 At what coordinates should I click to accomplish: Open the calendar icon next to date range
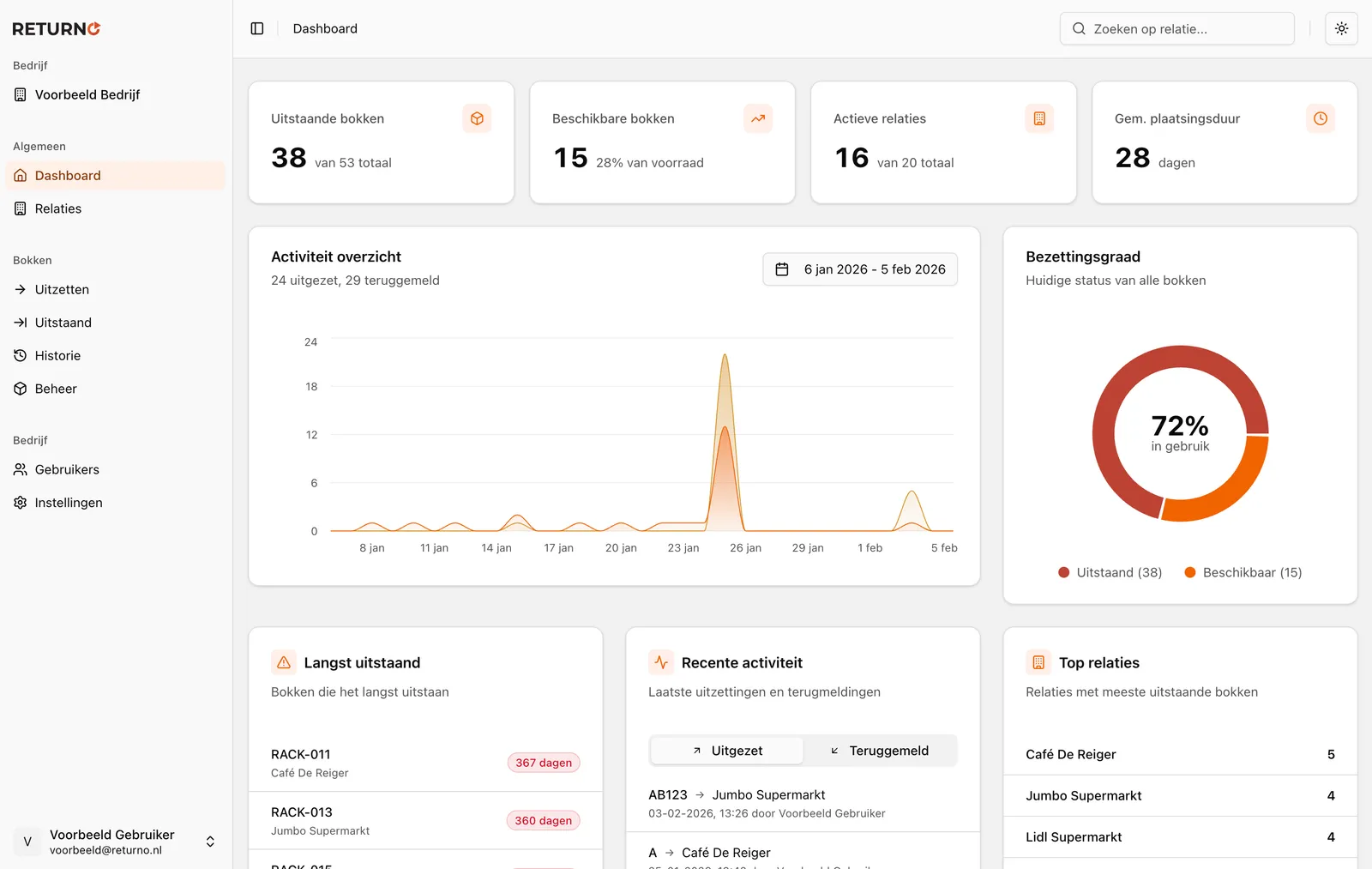[782, 269]
